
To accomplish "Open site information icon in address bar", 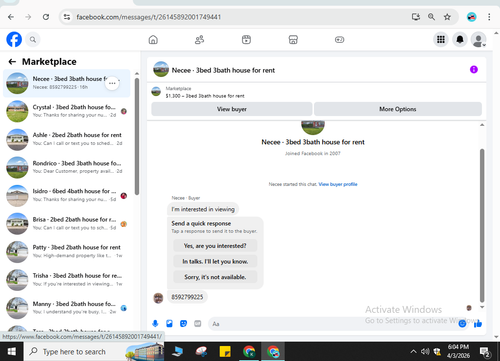I will (67, 17).
